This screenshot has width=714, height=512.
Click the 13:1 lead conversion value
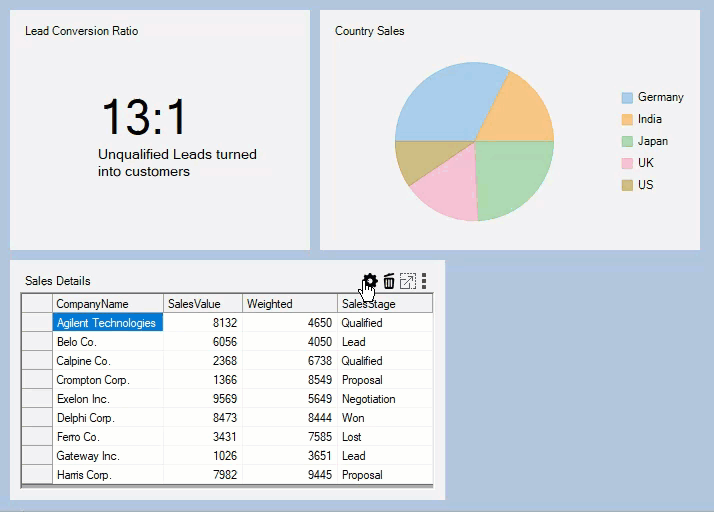[145, 118]
